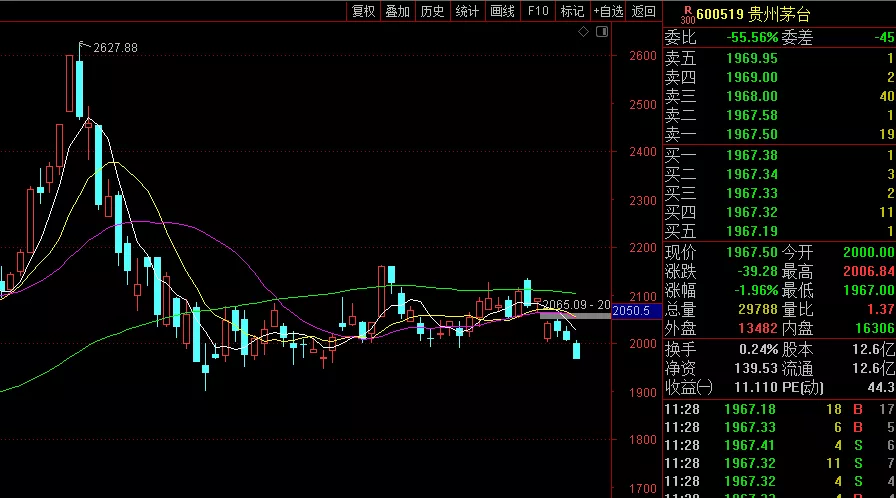Open F10 company information
This screenshot has height=498, width=896.
click(x=538, y=11)
